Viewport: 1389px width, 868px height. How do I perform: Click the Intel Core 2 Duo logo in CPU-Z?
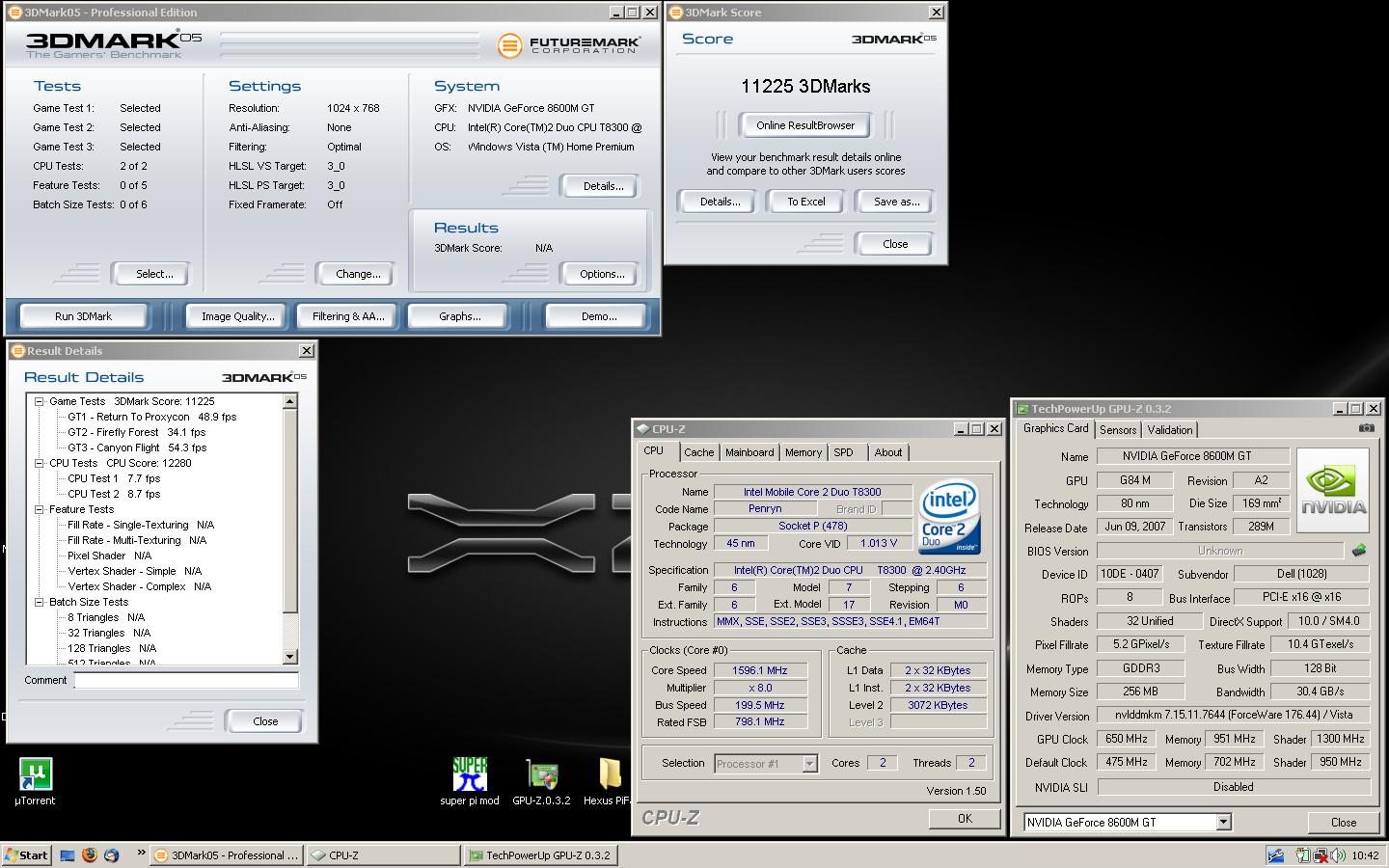[x=949, y=517]
